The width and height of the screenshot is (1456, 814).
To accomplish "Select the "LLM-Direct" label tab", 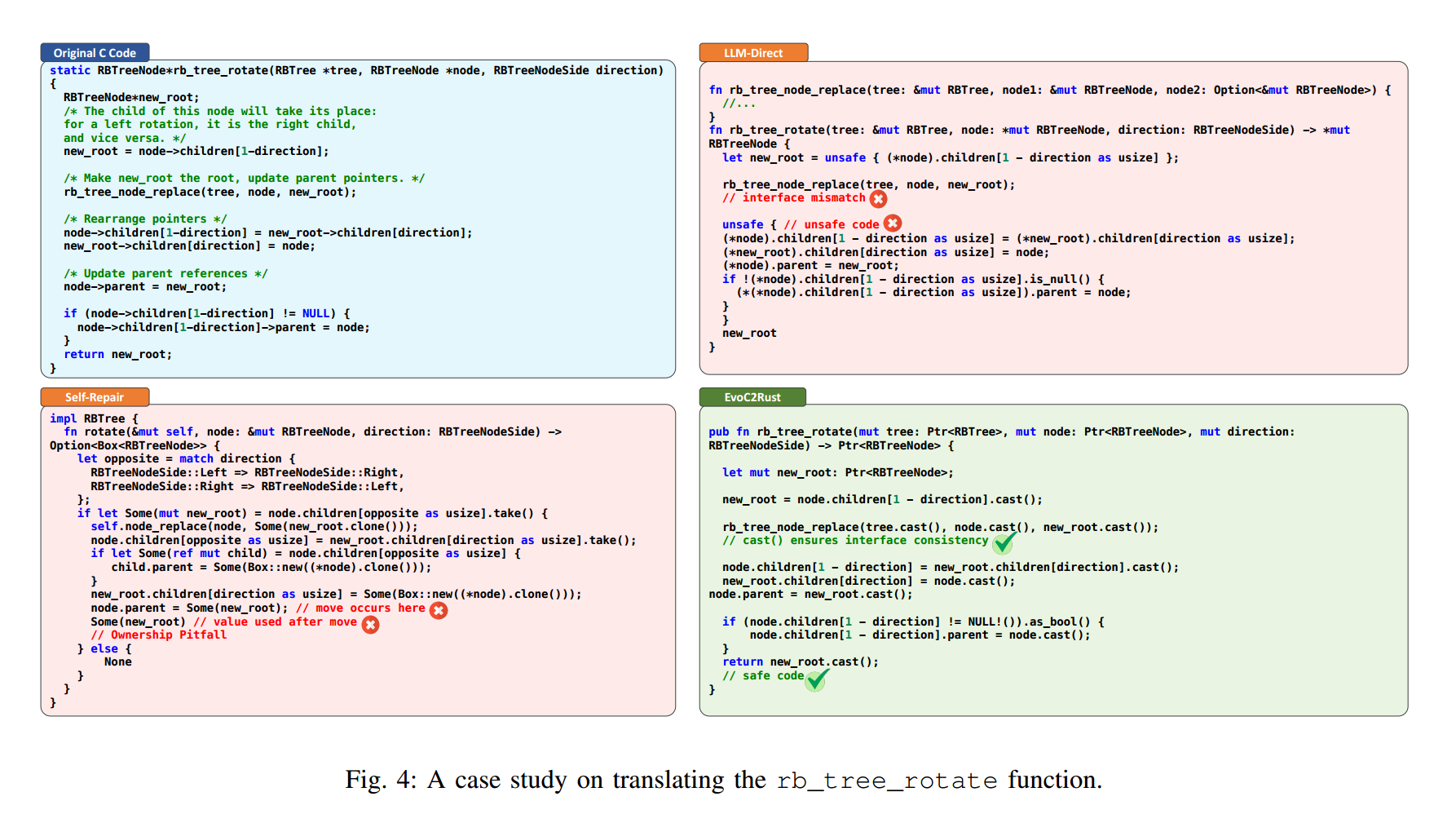I will 752,53.
